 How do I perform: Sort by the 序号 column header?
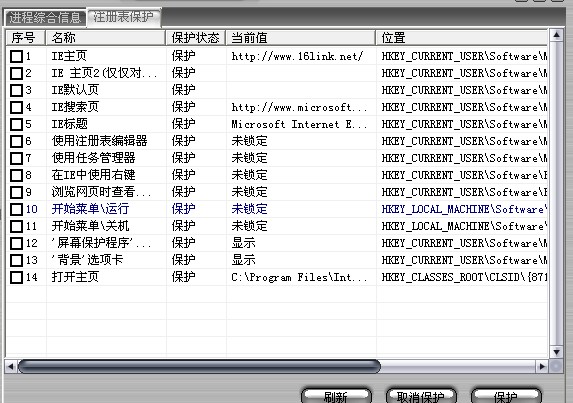[25, 38]
